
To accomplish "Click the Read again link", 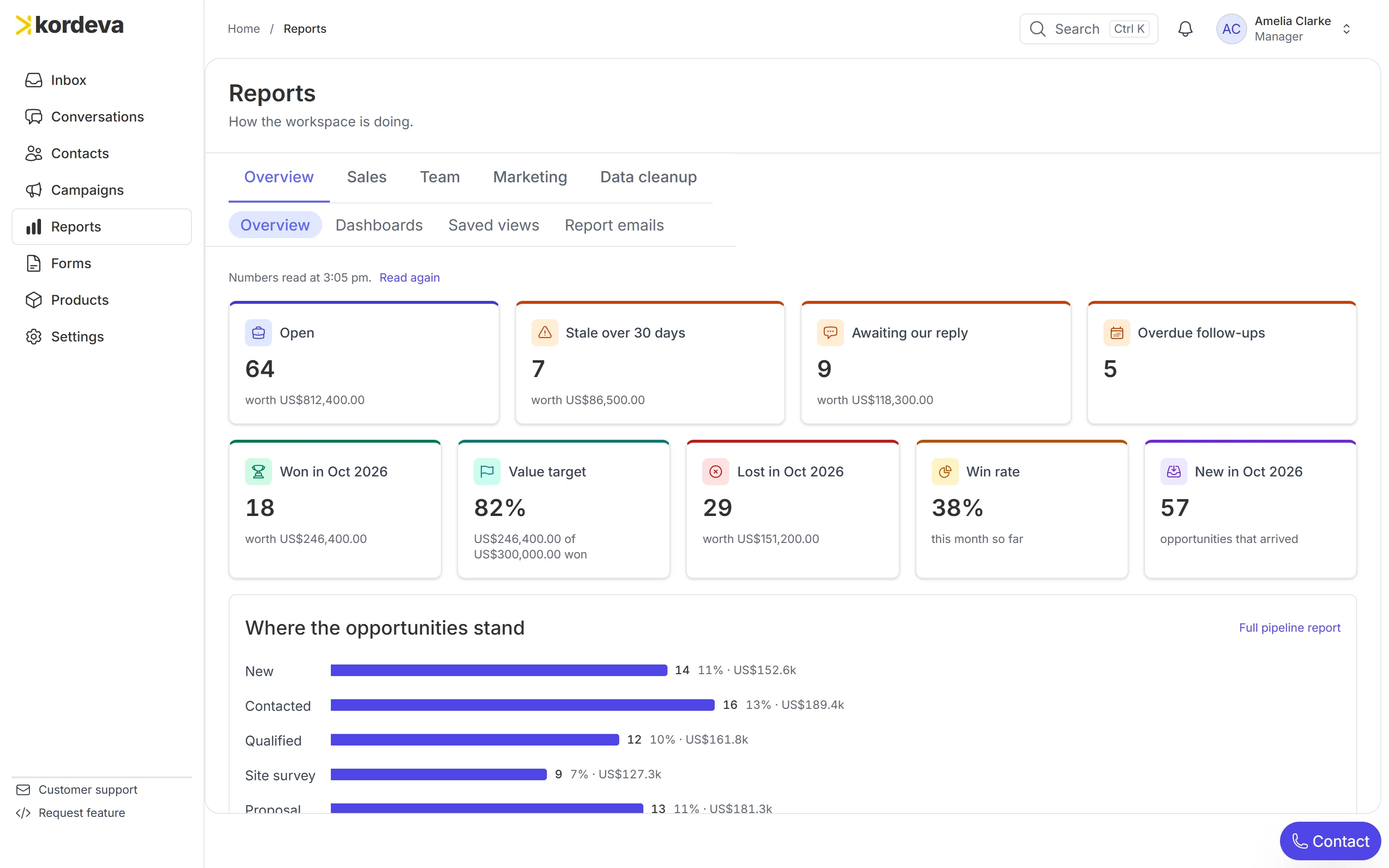I will [x=409, y=278].
